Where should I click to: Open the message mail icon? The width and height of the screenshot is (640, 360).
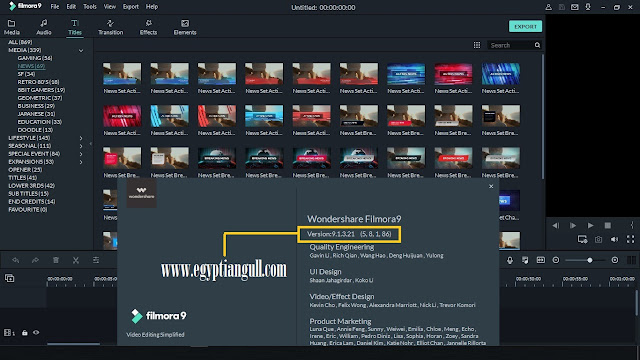coord(575,7)
